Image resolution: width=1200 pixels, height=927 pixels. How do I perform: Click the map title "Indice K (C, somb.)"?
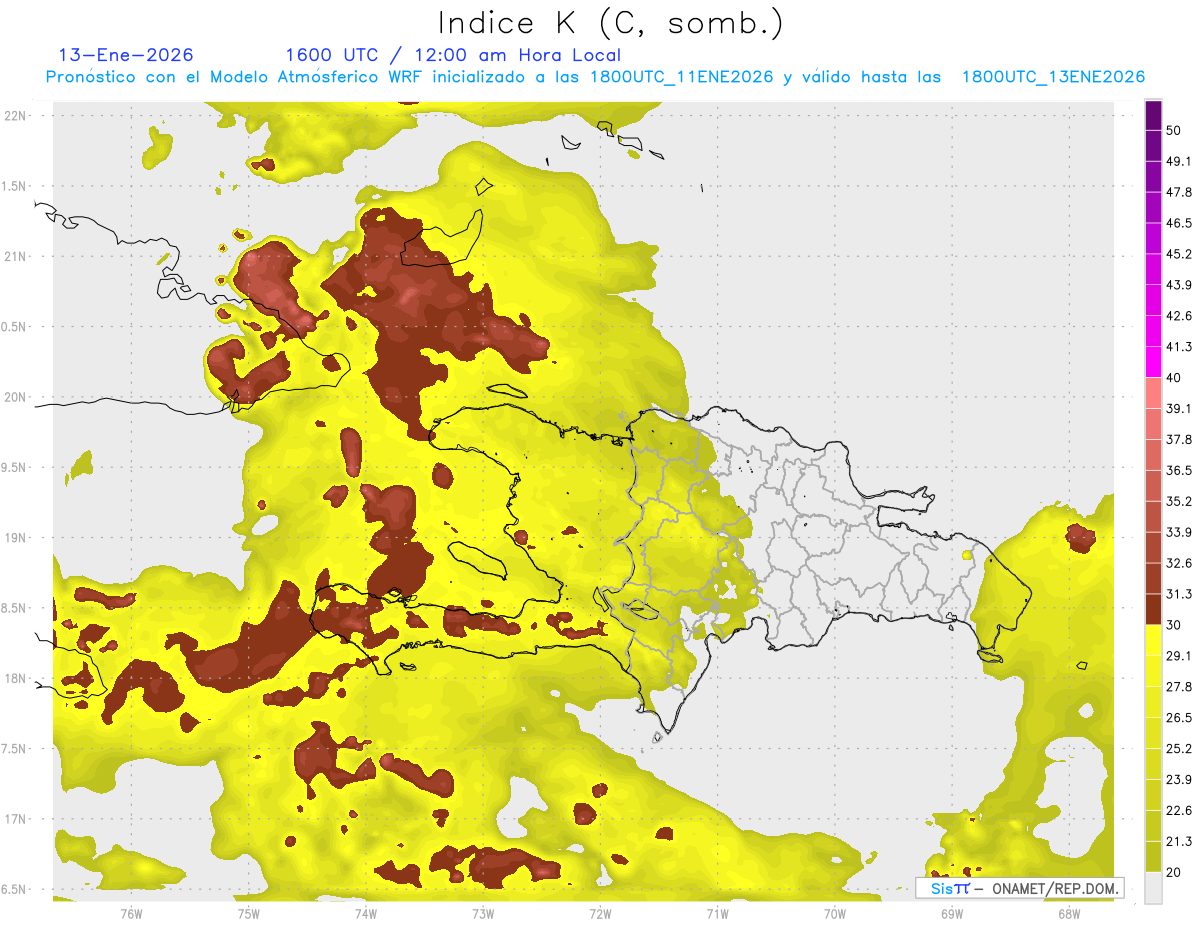coord(610,24)
